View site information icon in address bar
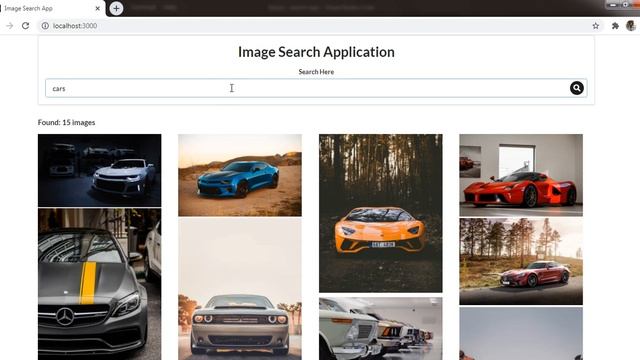 (x=45, y=26)
